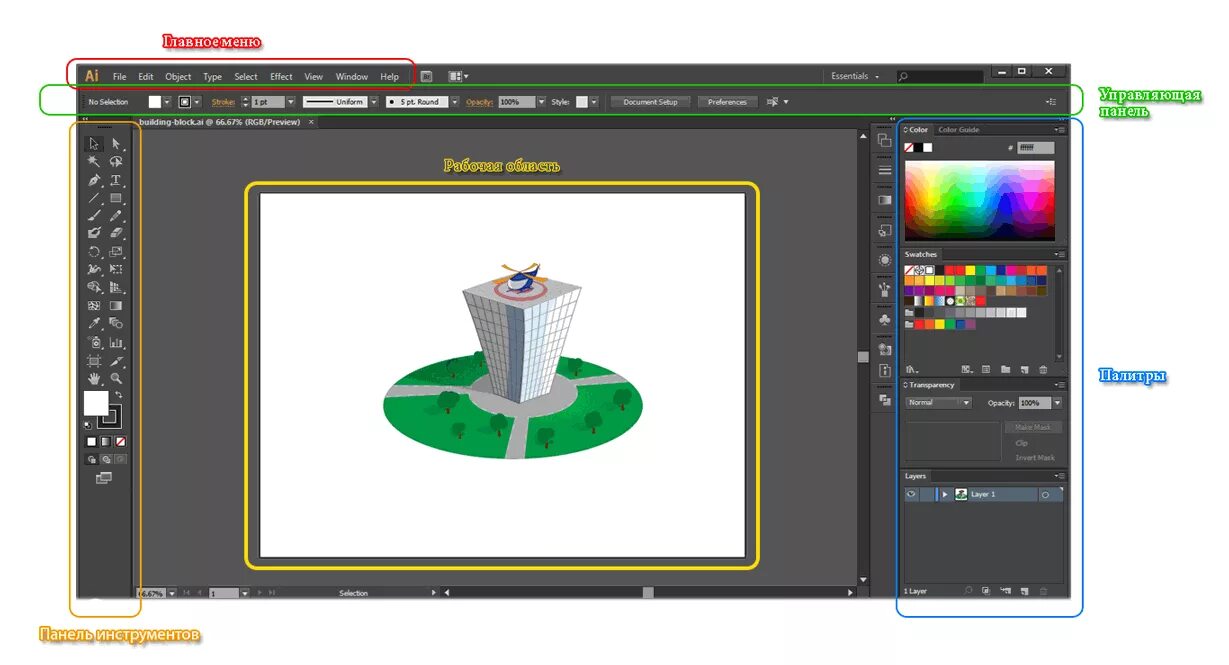Select the Rectangle tool
The height and width of the screenshot is (665, 1229).
click(116, 198)
